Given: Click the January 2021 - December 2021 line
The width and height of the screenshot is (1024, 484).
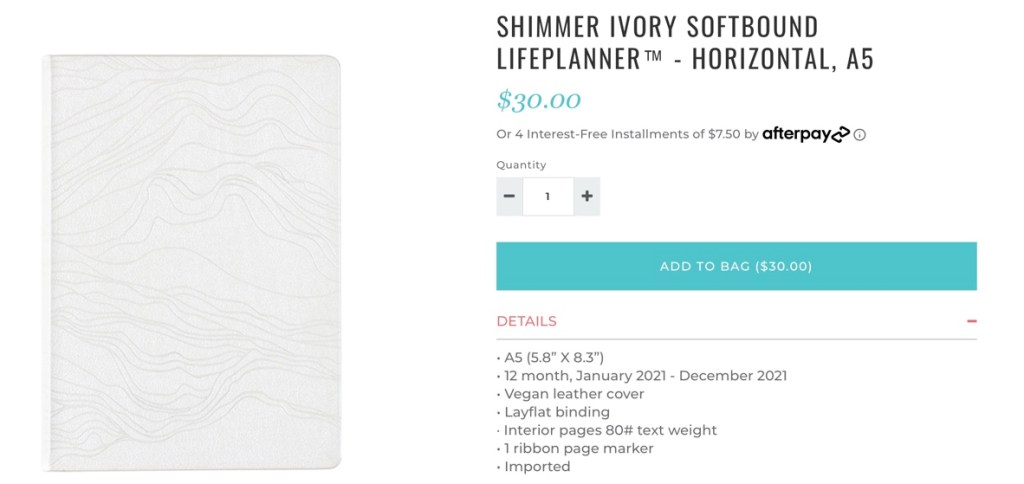Looking at the screenshot, I should pos(641,376).
